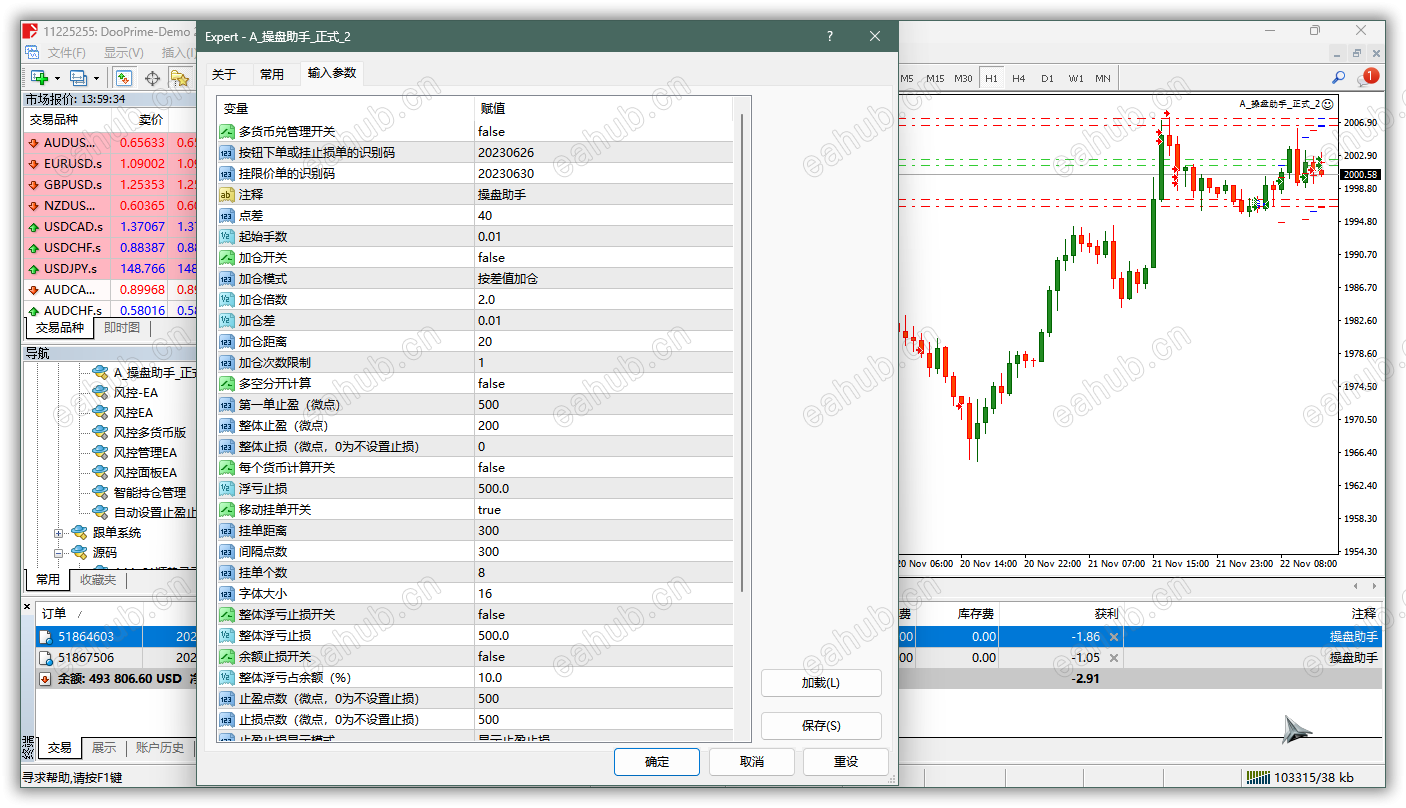Open the 账户历史 tab in Terminal
The width and height of the screenshot is (1406, 808).
coord(160,747)
